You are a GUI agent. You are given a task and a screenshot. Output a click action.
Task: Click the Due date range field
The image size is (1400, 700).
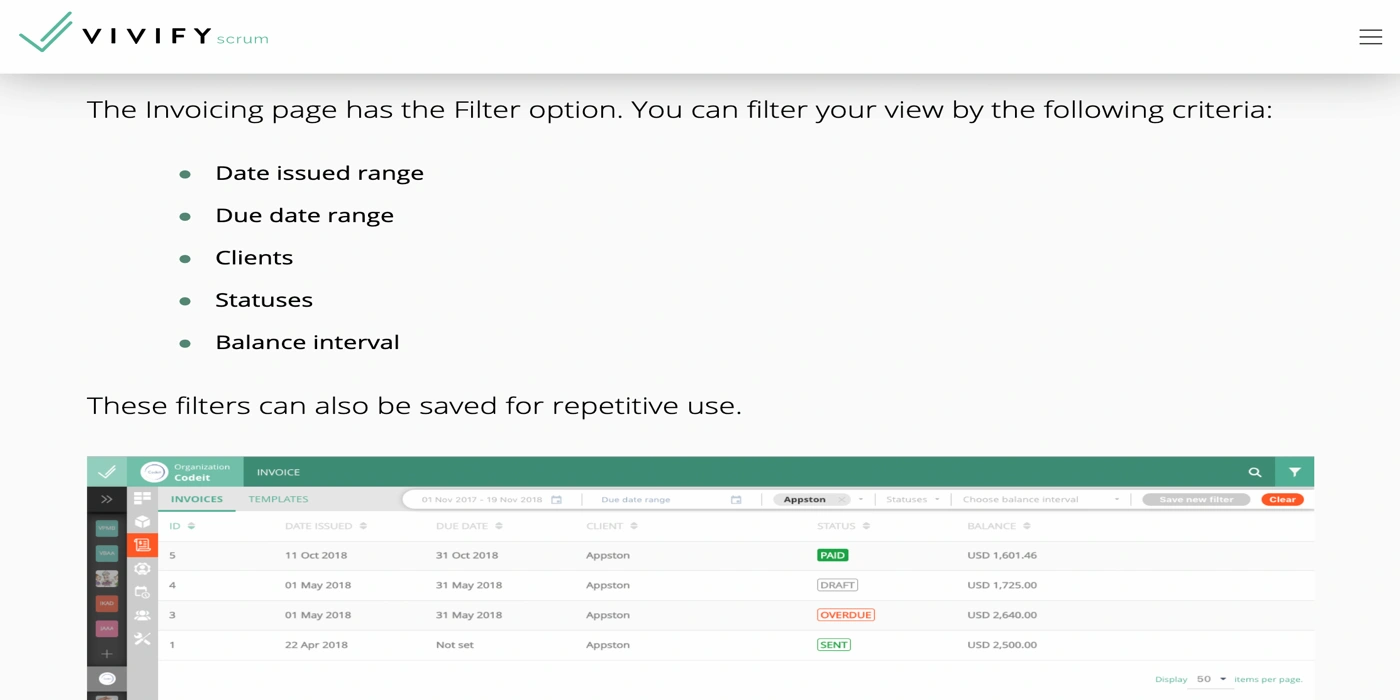660,500
